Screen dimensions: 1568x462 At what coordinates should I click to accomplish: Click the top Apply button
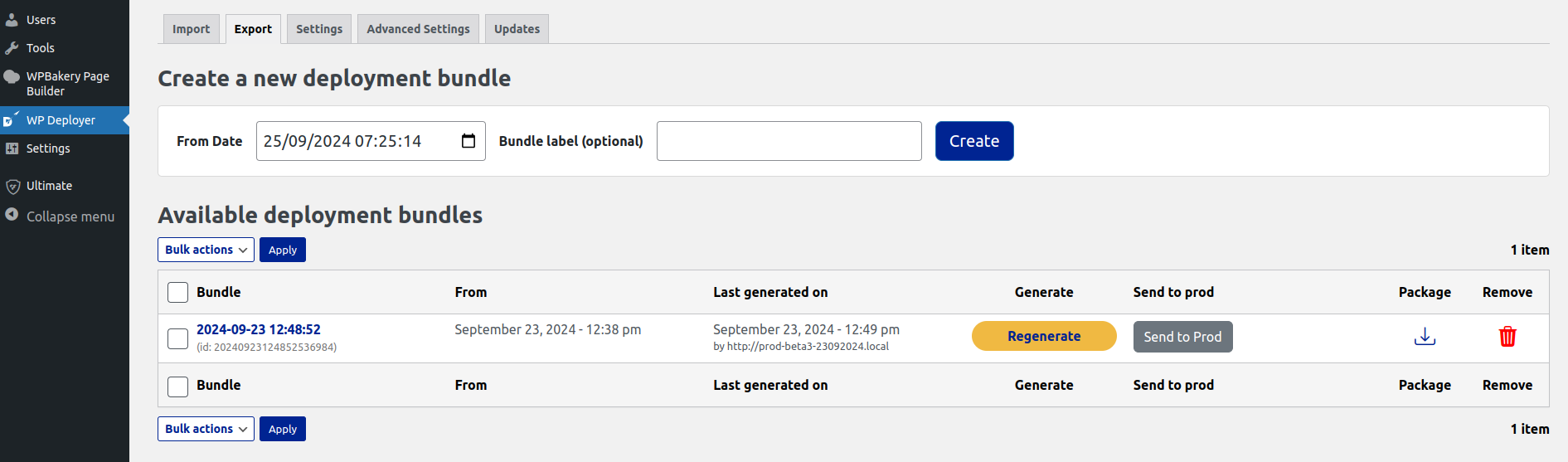283,250
